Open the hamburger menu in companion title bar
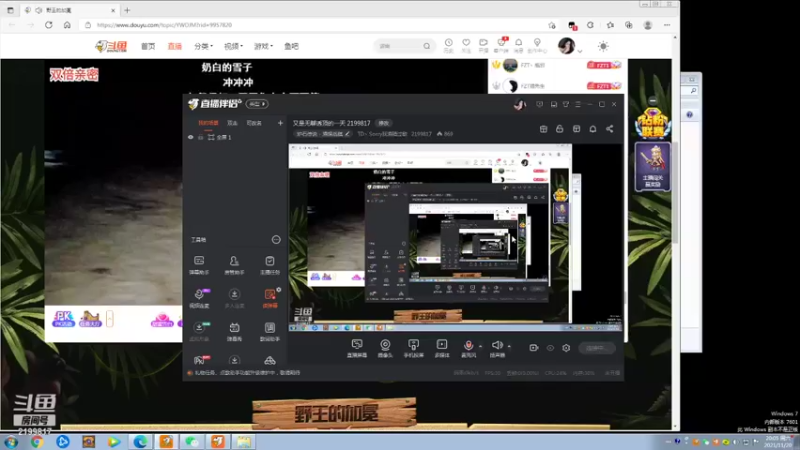The image size is (800, 450). (x=578, y=104)
